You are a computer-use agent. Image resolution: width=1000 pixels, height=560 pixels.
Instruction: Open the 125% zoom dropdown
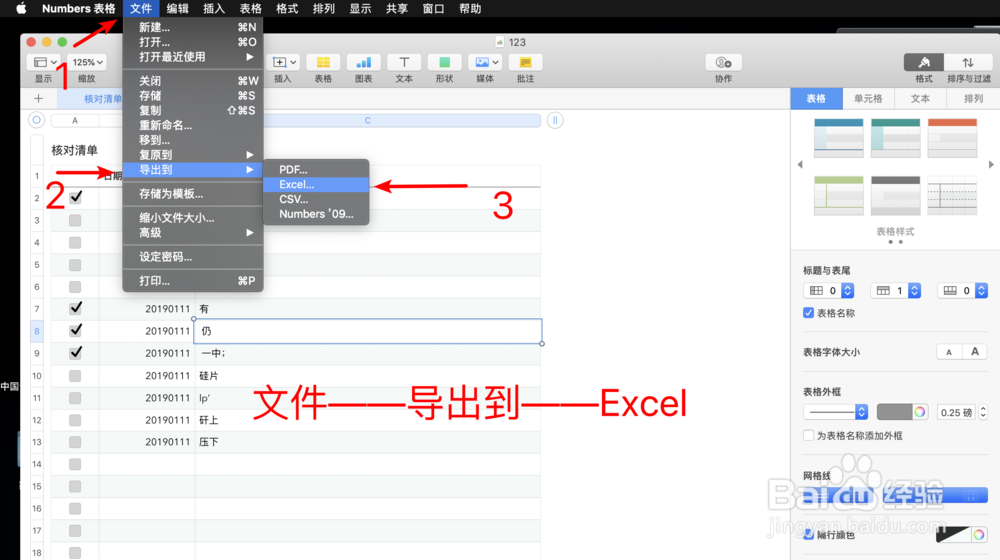pos(87,62)
